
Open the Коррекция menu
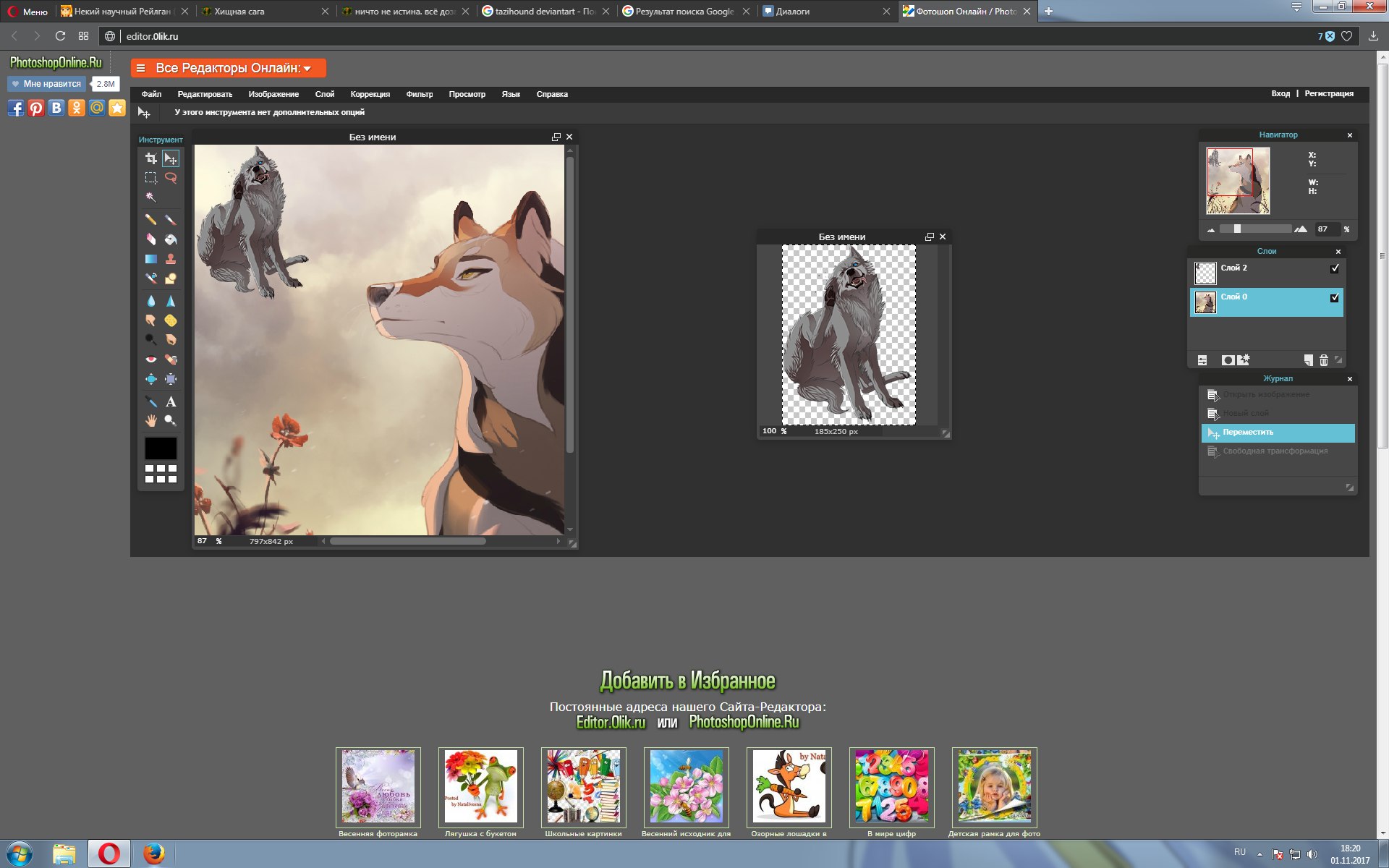(370, 94)
